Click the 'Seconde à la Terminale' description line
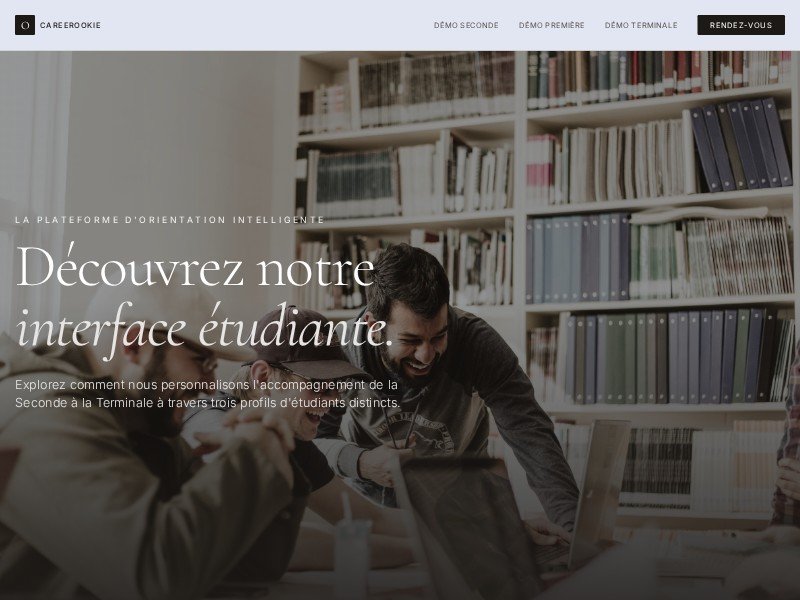800x600 pixels. coord(208,403)
